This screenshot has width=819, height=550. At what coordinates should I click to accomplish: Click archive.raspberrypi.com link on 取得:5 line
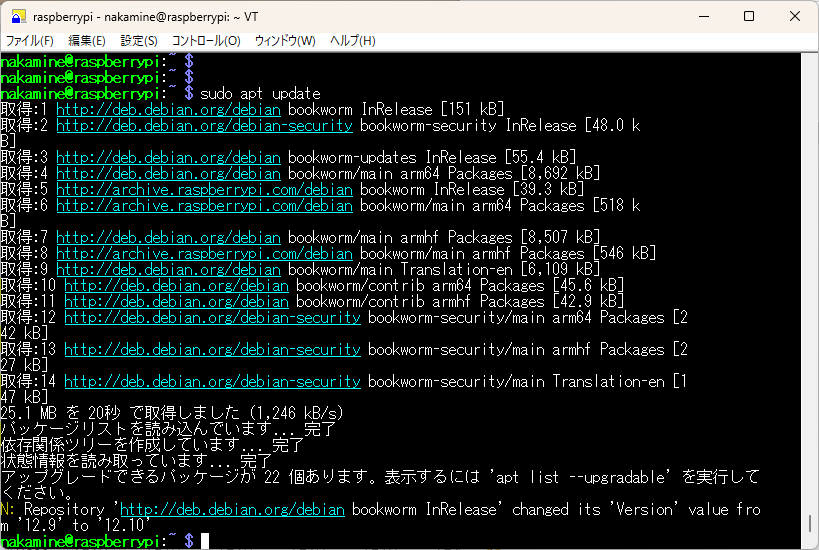204,189
